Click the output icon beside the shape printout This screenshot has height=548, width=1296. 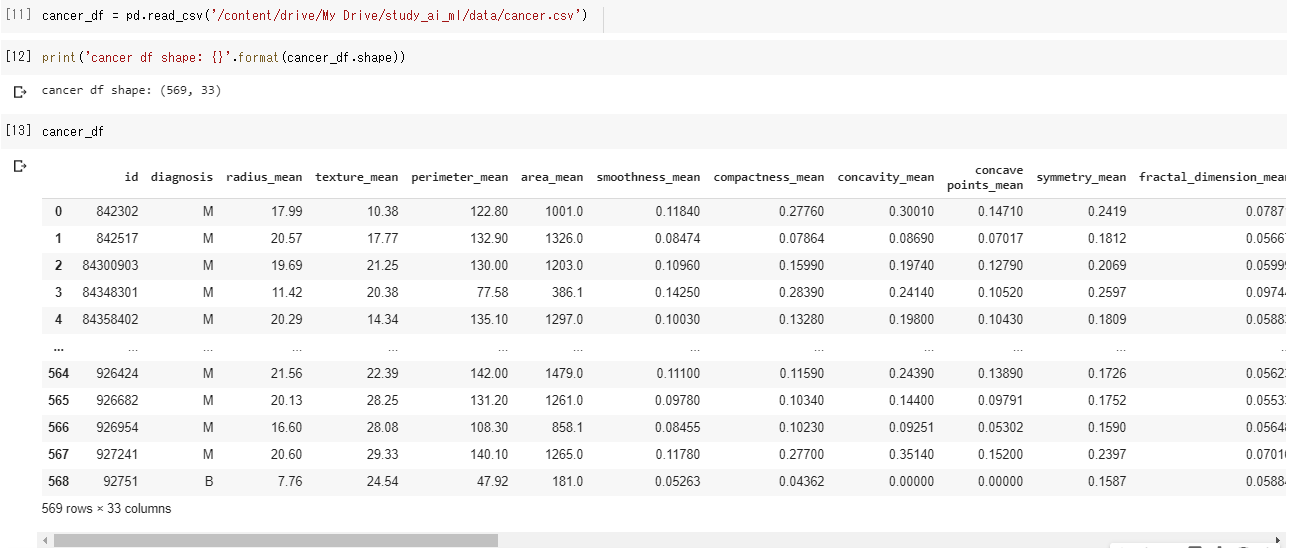(19, 92)
